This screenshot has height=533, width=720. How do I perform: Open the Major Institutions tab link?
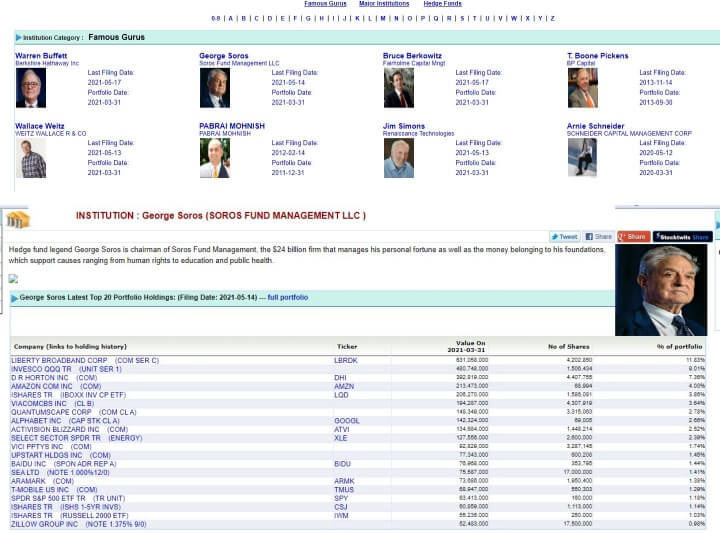(x=384, y=4)
